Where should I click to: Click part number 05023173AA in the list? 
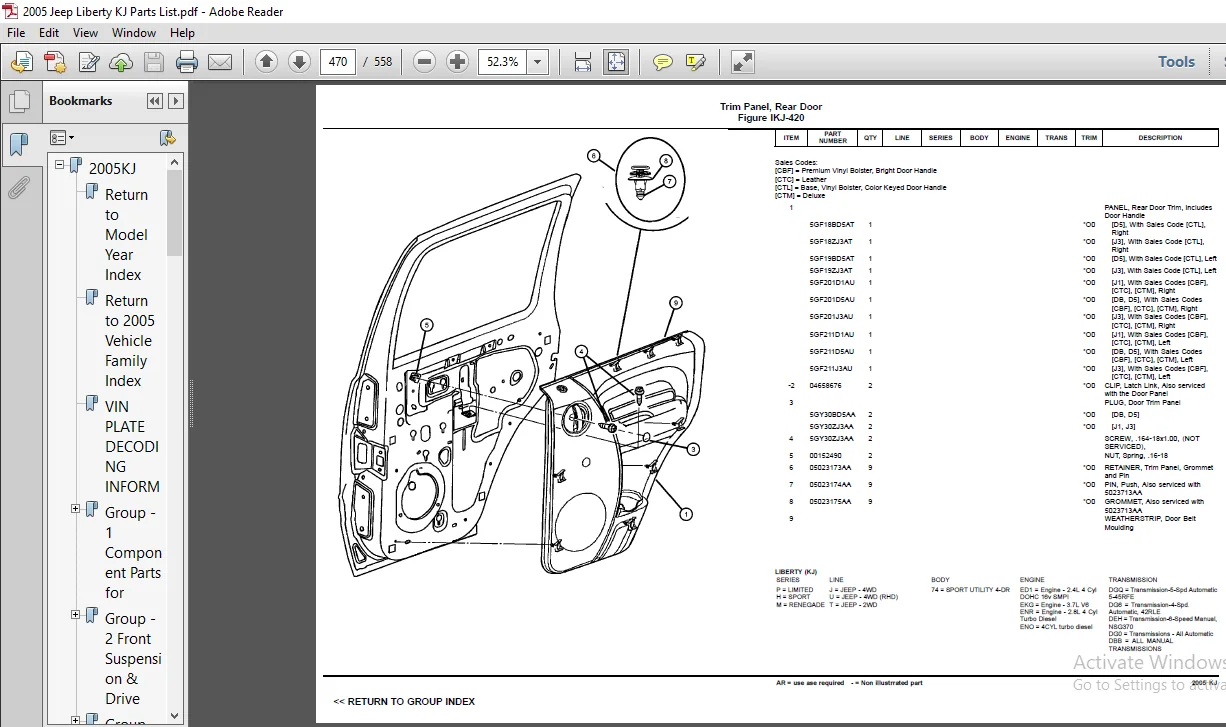tap(831, 467)
